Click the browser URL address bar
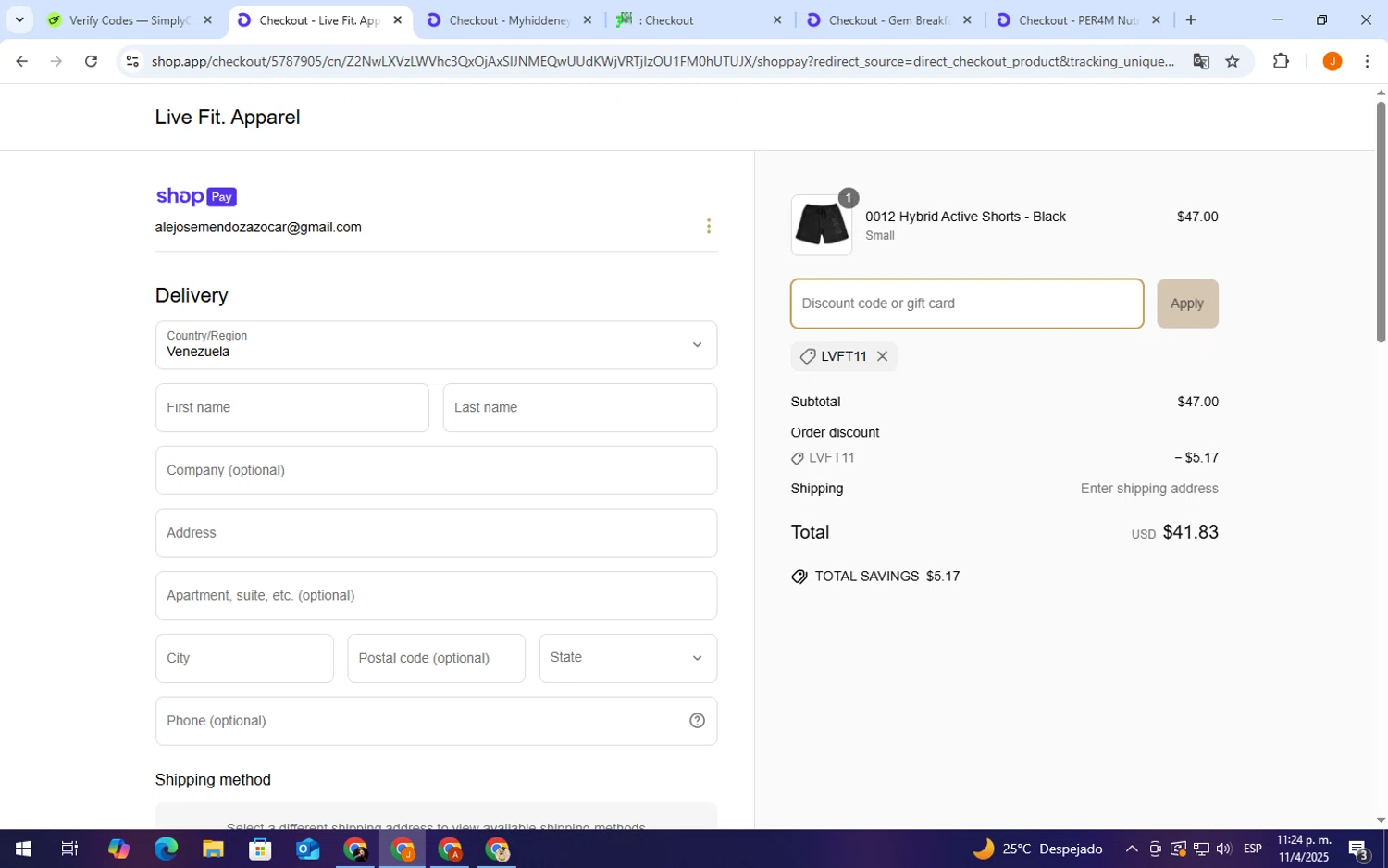Image resolution: width=1388 pixels, height=868 pixels. click(662, 61)
